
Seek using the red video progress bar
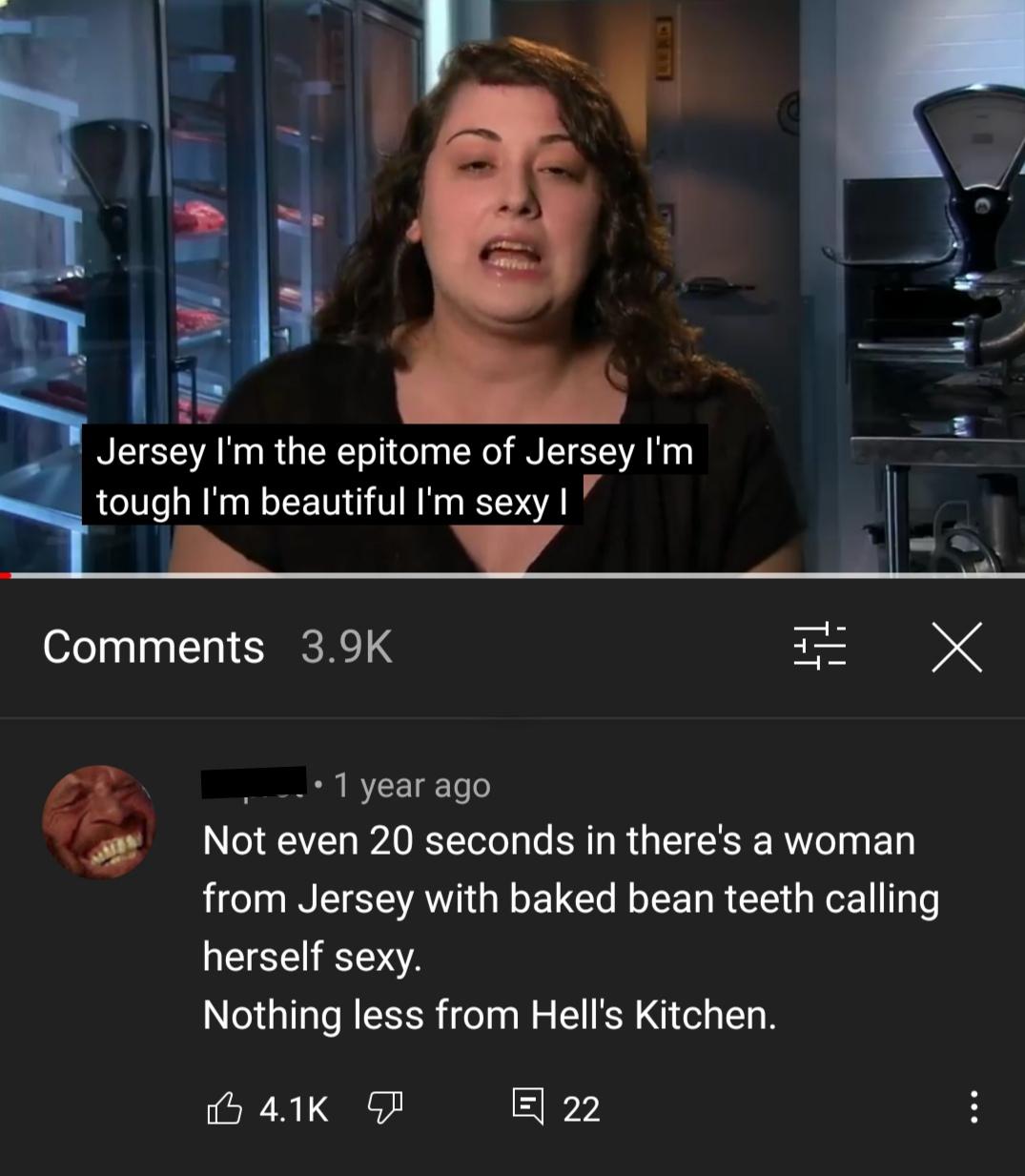point(6,575)
